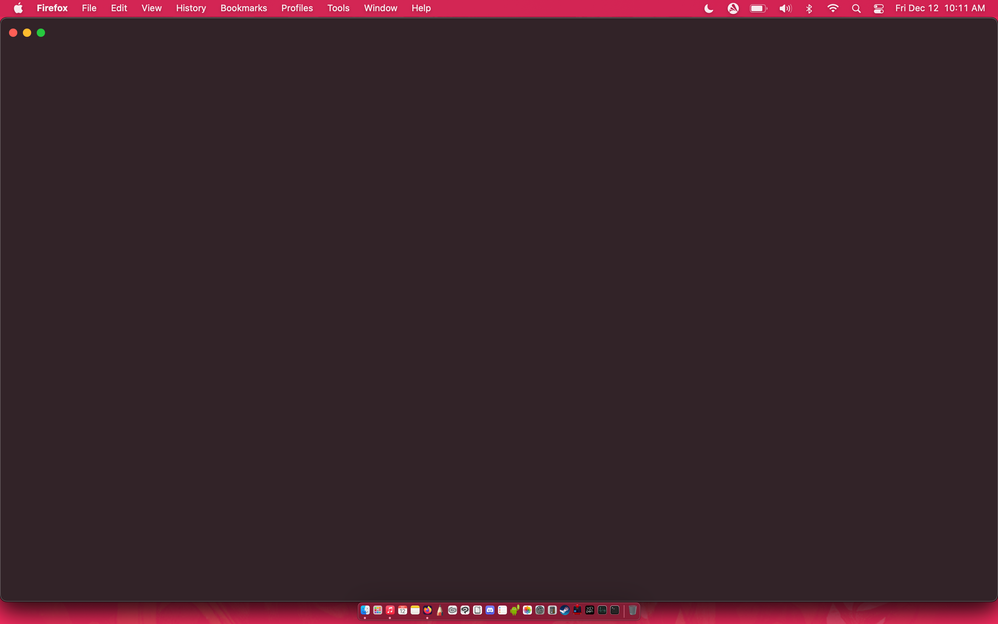The width and height of the screenshot is (998, 624).
Task: Click the Apple menu
Action: click(x=17, y=8)
